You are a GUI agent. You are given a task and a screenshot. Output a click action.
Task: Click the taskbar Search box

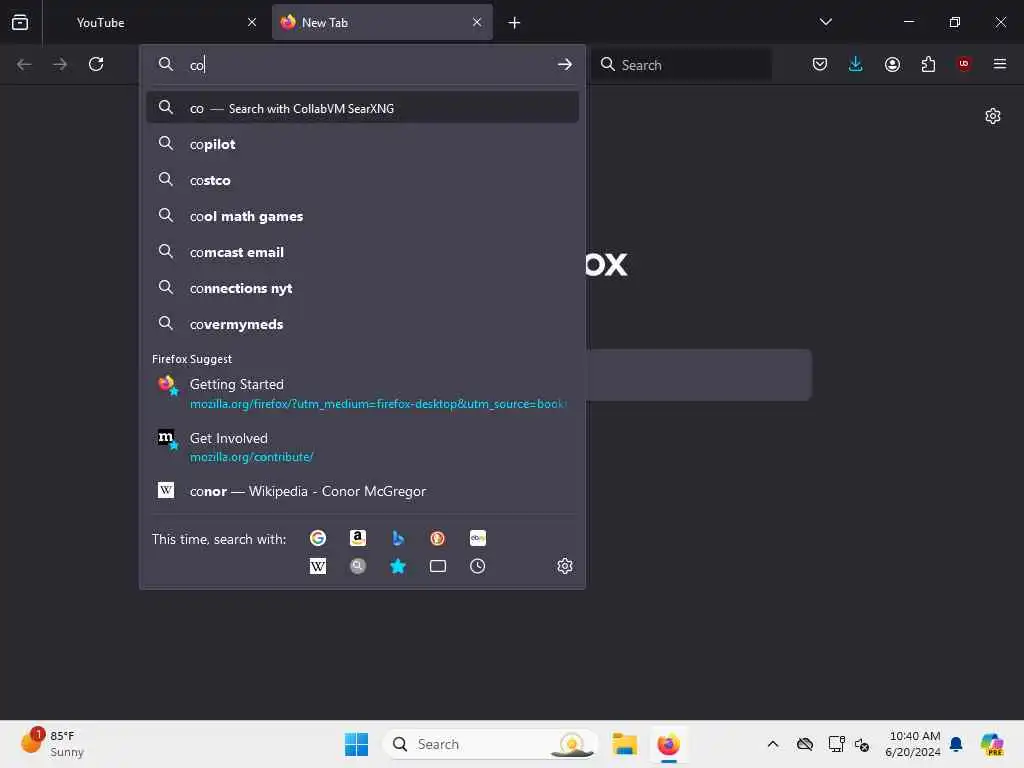tap(490, 744)
